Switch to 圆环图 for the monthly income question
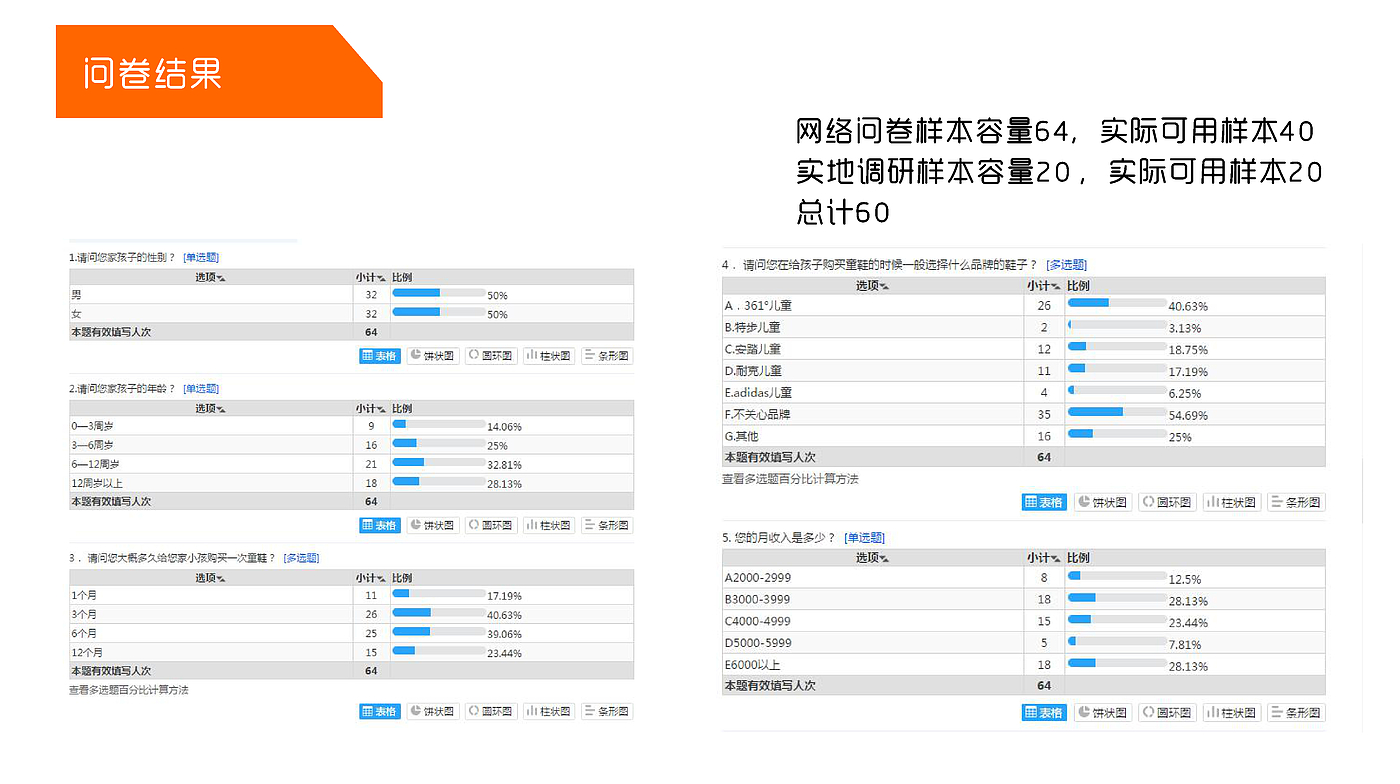The width and height of the screenshot is (1400, 784). [x=1167, y=713]
